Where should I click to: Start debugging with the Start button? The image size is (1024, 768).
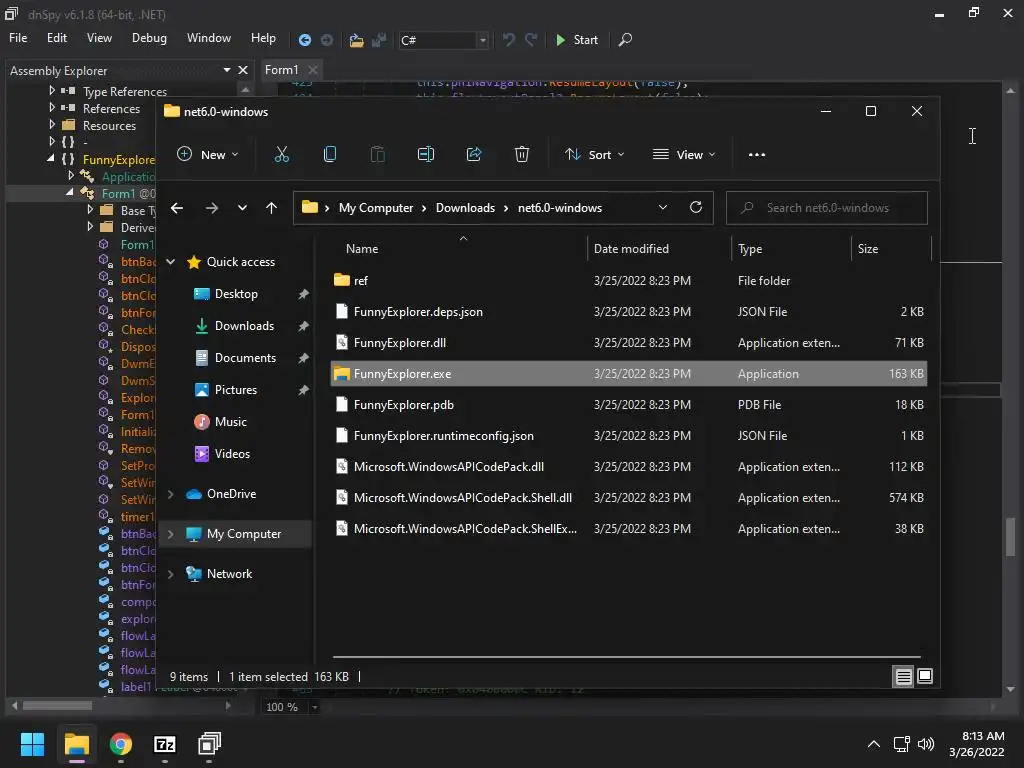pyautogui.click(x=577, y=40)
